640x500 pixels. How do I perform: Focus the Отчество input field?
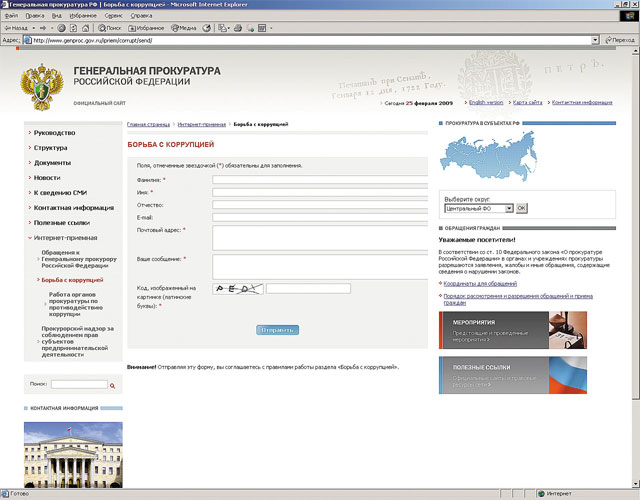[x=320, y=205]
